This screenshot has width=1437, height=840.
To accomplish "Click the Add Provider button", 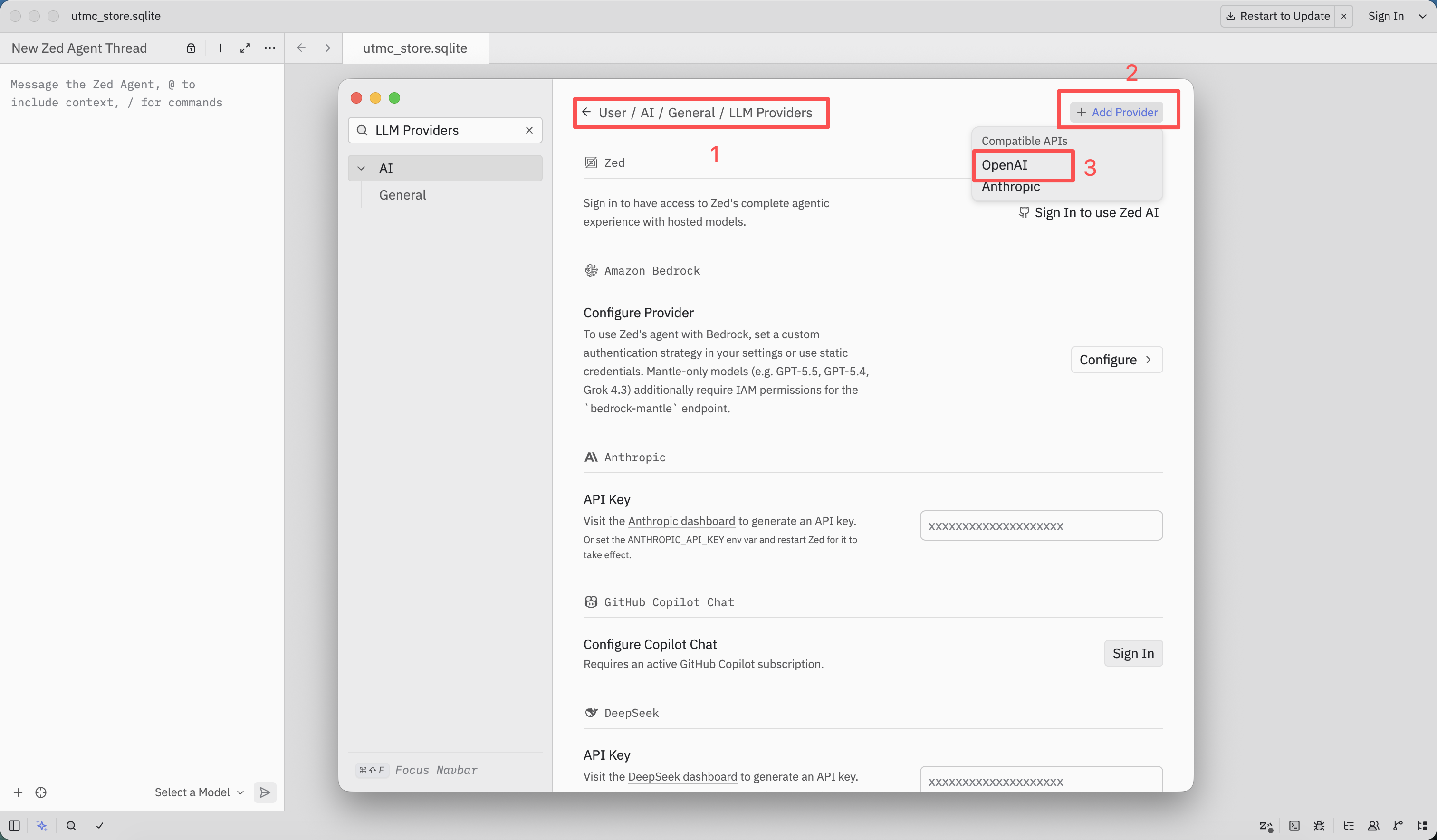I will pyautogui.click(x=1117, y=112).
